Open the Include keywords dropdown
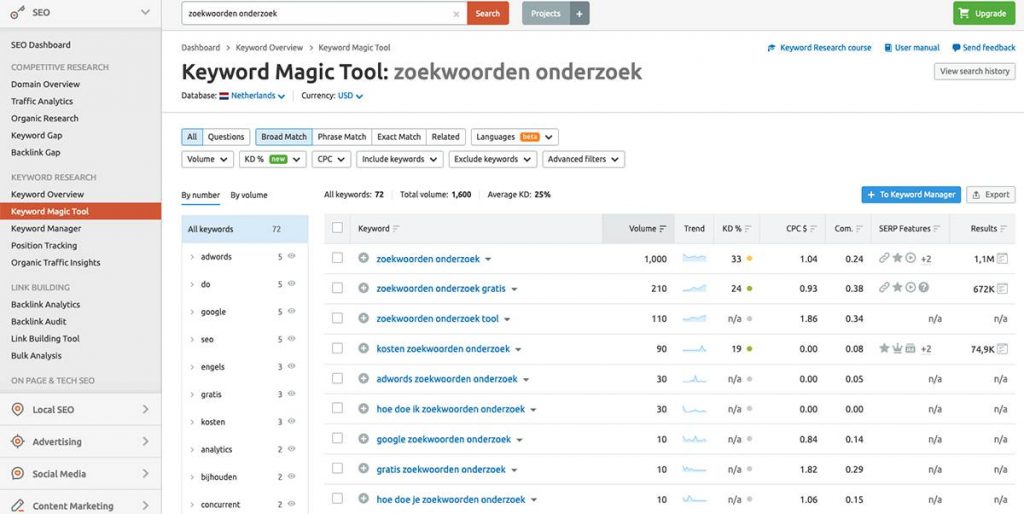This screenshot has height=514, width=1024. pyautogui.click(x=400, y=159)
